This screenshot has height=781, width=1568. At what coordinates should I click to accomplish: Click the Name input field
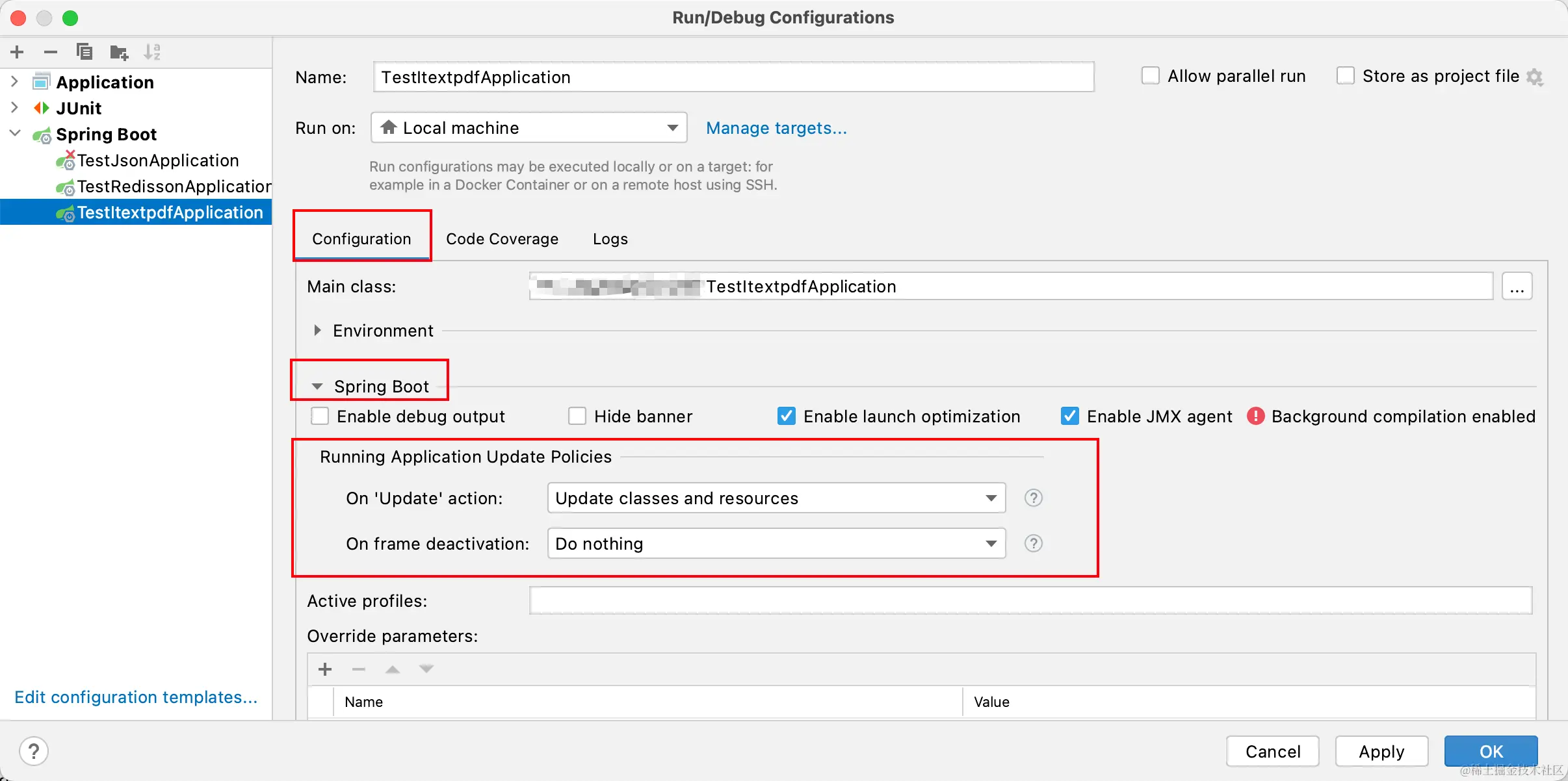click(x=733, y=77)
